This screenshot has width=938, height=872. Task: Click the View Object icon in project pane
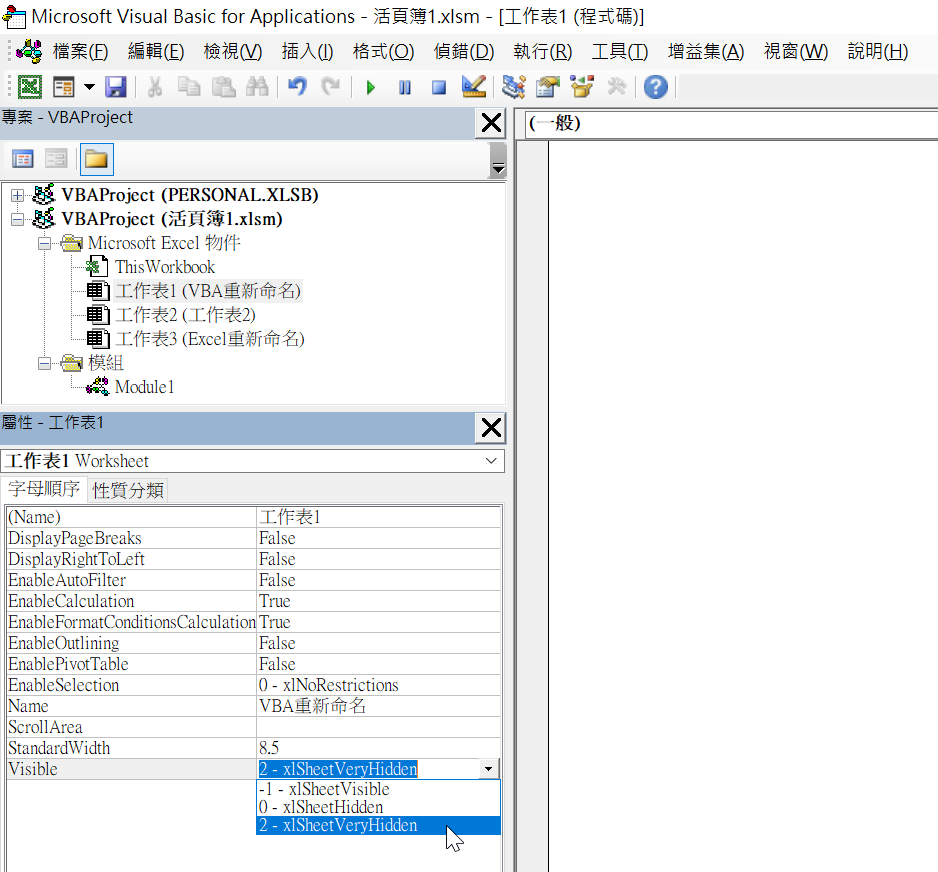pos(56,159)
